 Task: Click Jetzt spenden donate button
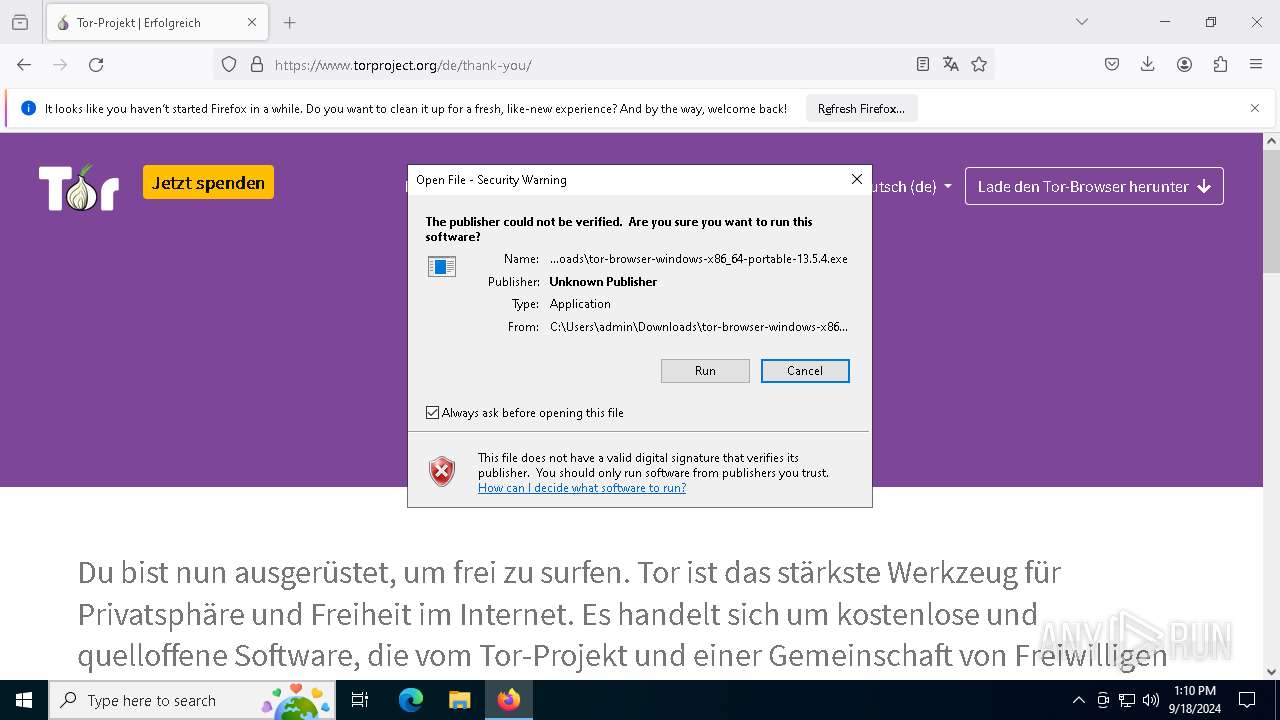[x=208, y=182]
